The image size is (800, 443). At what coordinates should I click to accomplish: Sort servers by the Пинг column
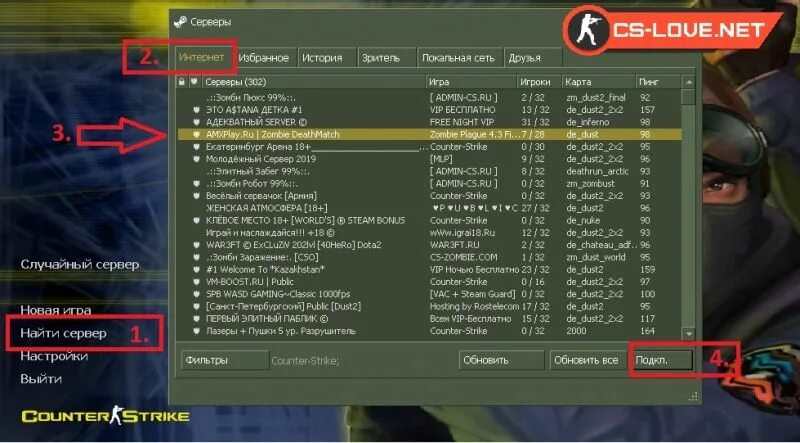658,82
